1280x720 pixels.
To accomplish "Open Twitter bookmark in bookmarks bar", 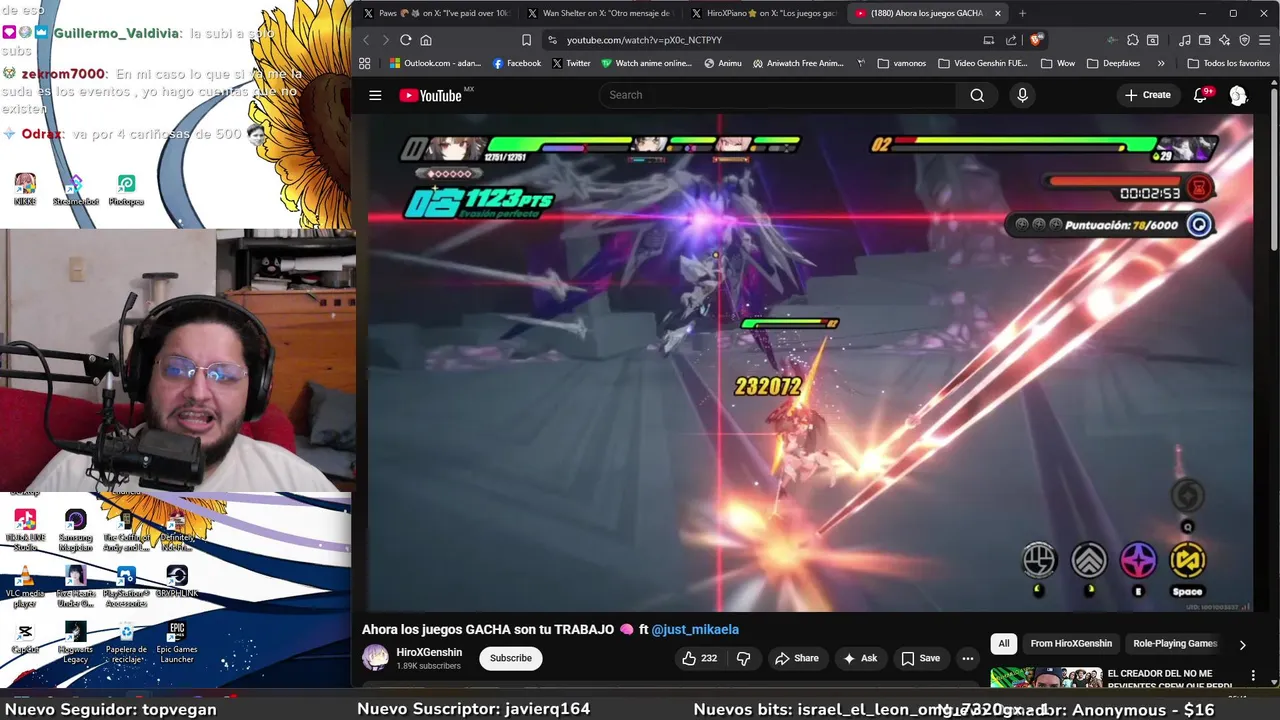I will click(571, 63).
